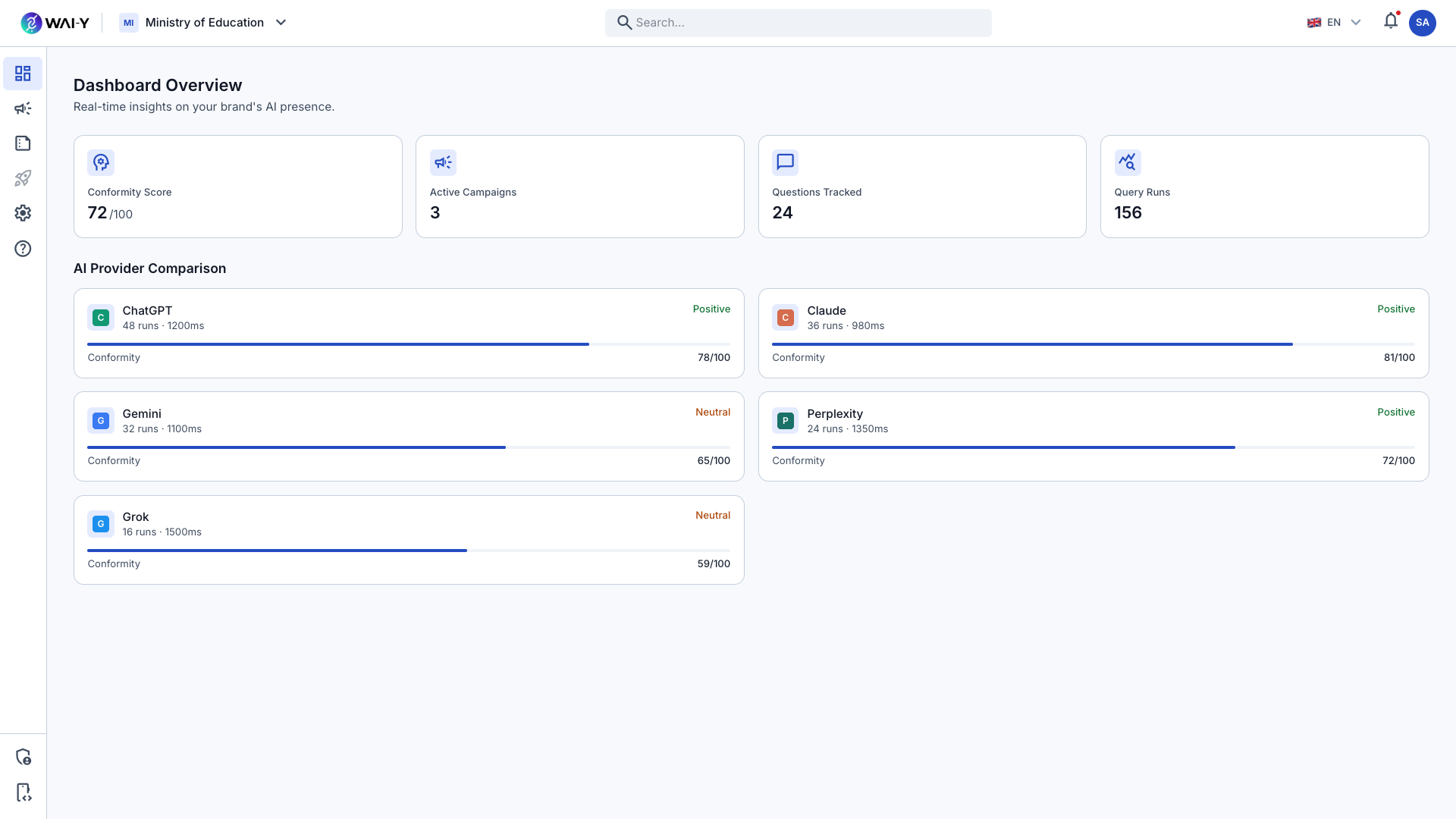
Task: Click the WAI-Y logo
Action: click(x=55, y=23)
